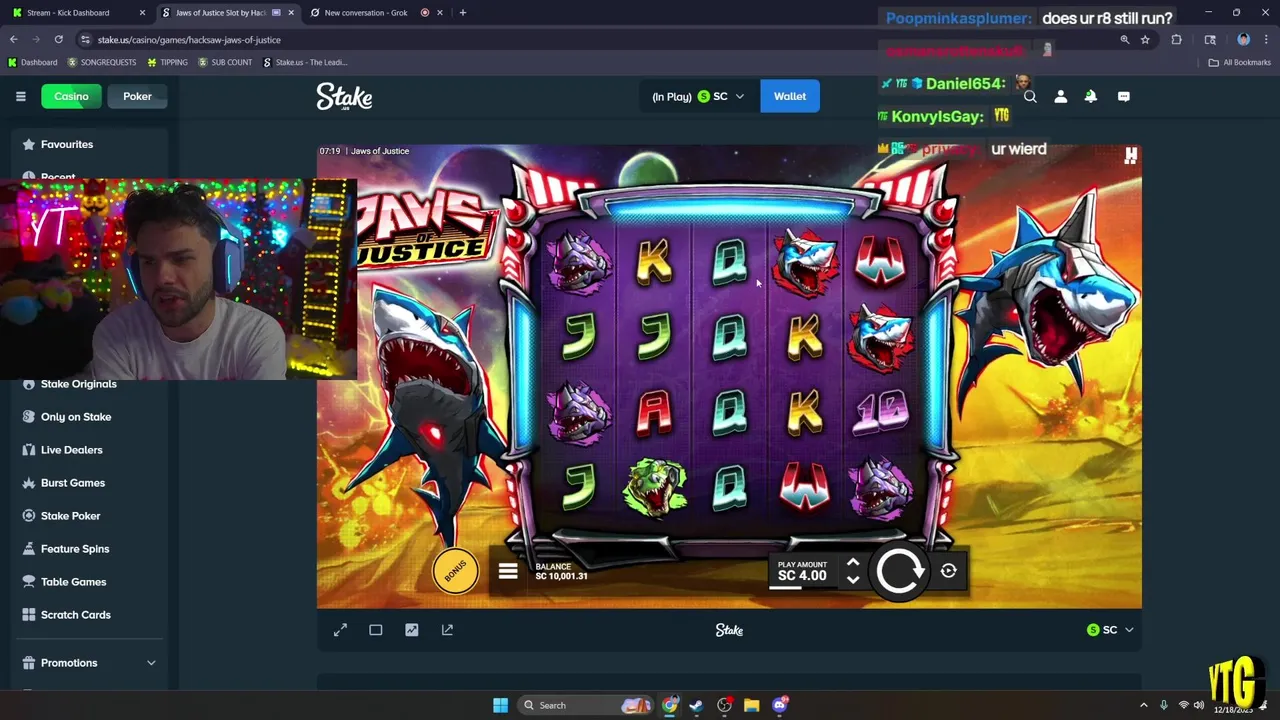The width and height of the screenshot is (1280, 720).
Task: Increase the play amount with up arrow
Action: tap(853, 563)
